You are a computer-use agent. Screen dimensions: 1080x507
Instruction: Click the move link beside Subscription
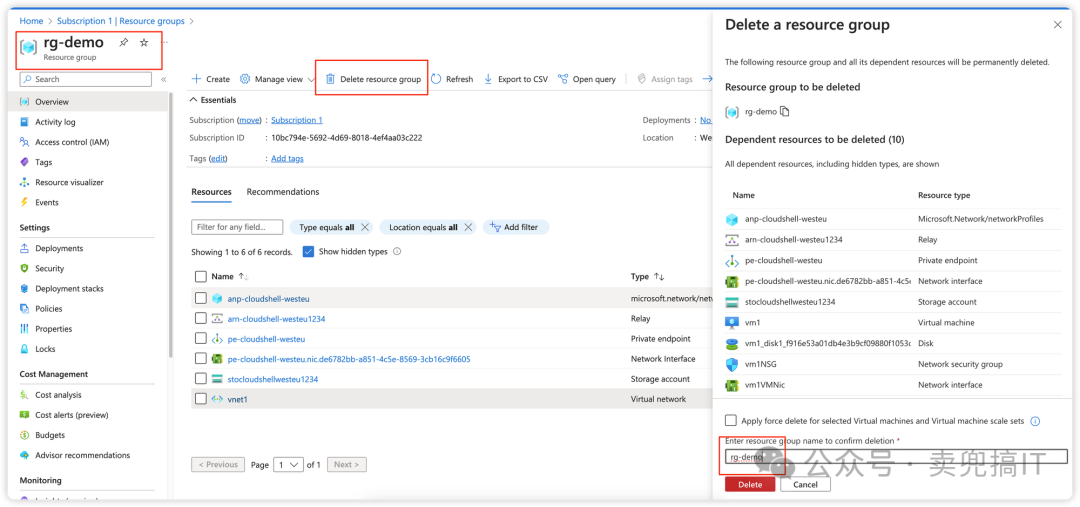pyautogui.click(x=249, y=120)
